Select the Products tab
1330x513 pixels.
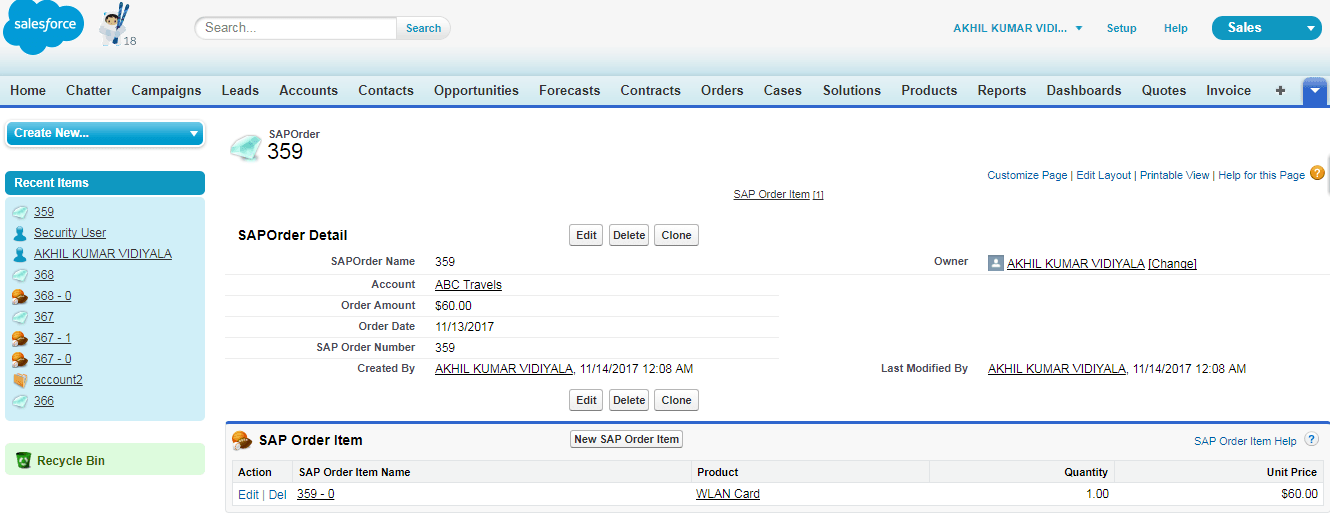[x=929, y=90]
